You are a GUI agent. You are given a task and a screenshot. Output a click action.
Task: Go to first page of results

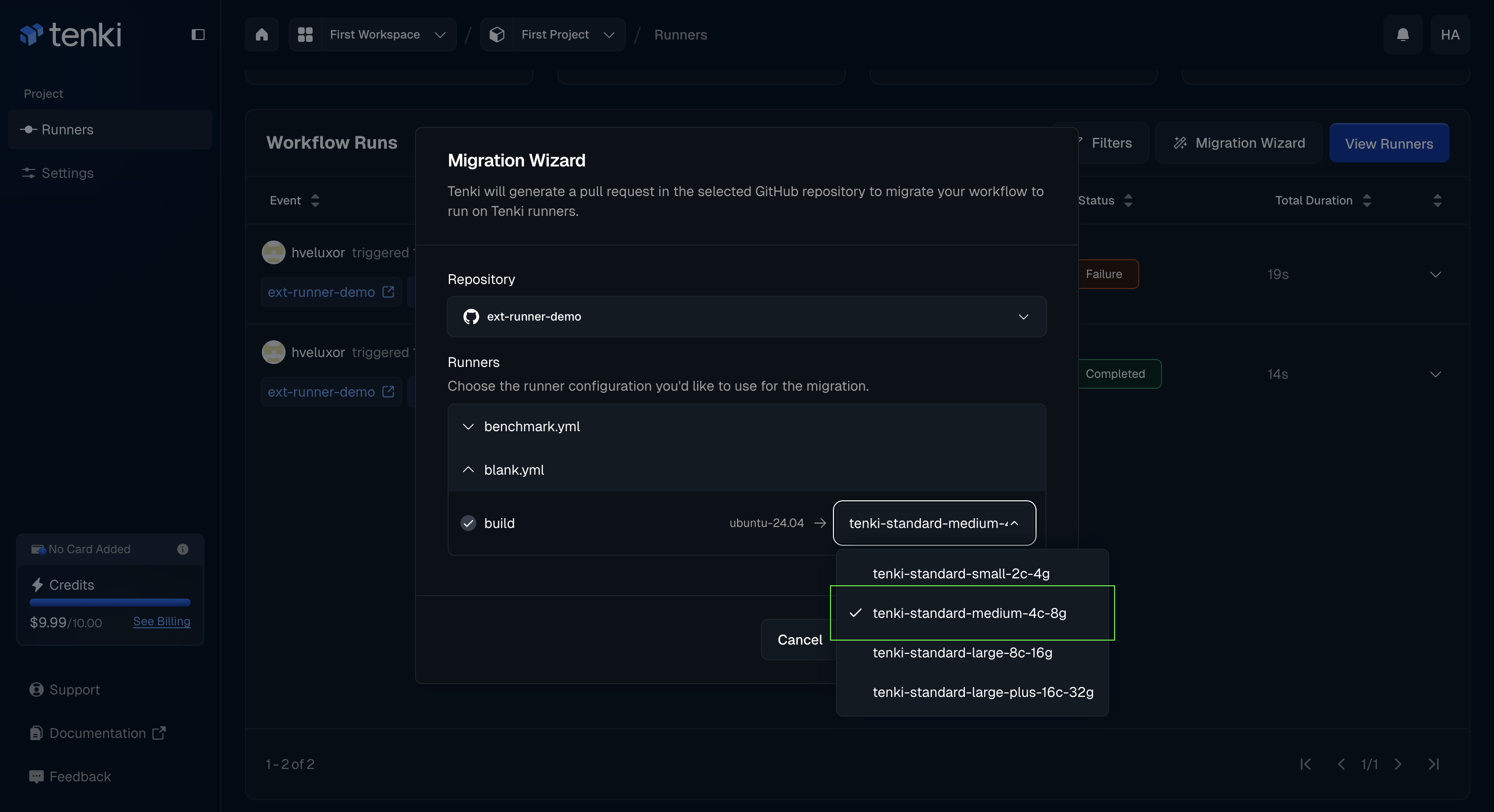click(x=1305, y=764)
